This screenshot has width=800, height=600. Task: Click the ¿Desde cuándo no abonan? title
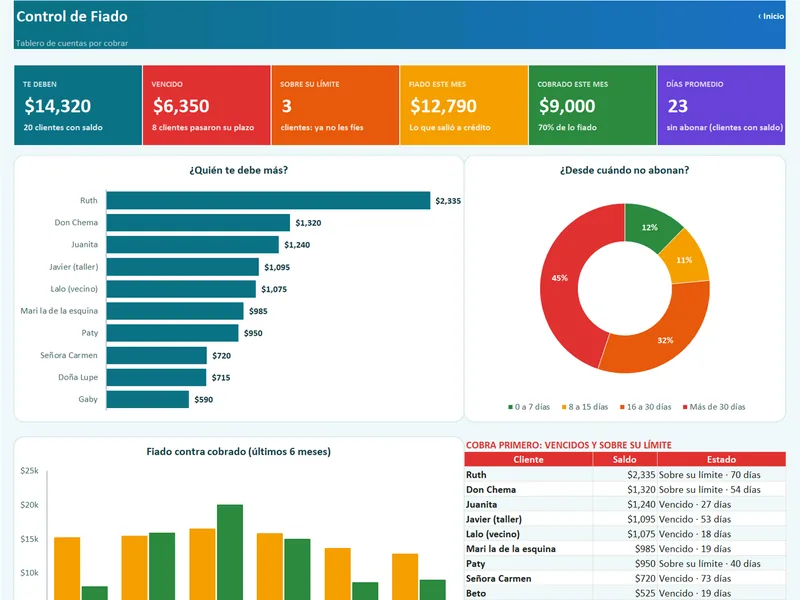624,170
